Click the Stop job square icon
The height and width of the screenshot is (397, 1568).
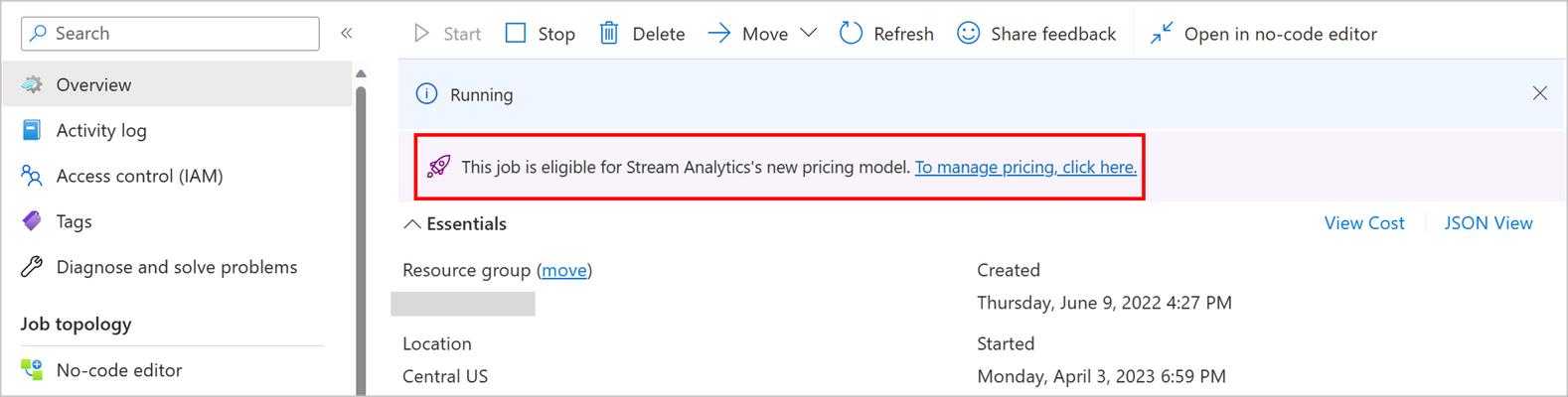[x=516, y=33]
